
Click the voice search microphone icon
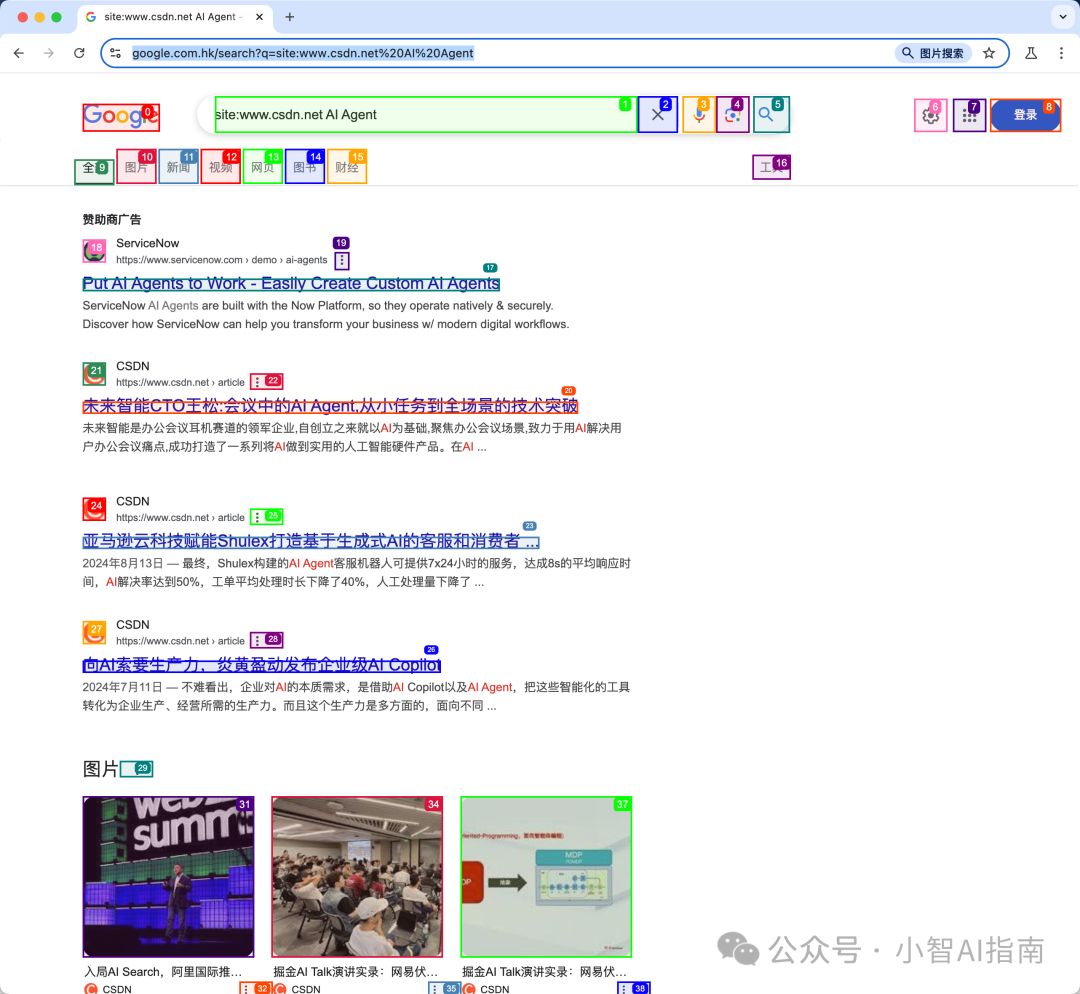tap(699, 115)
